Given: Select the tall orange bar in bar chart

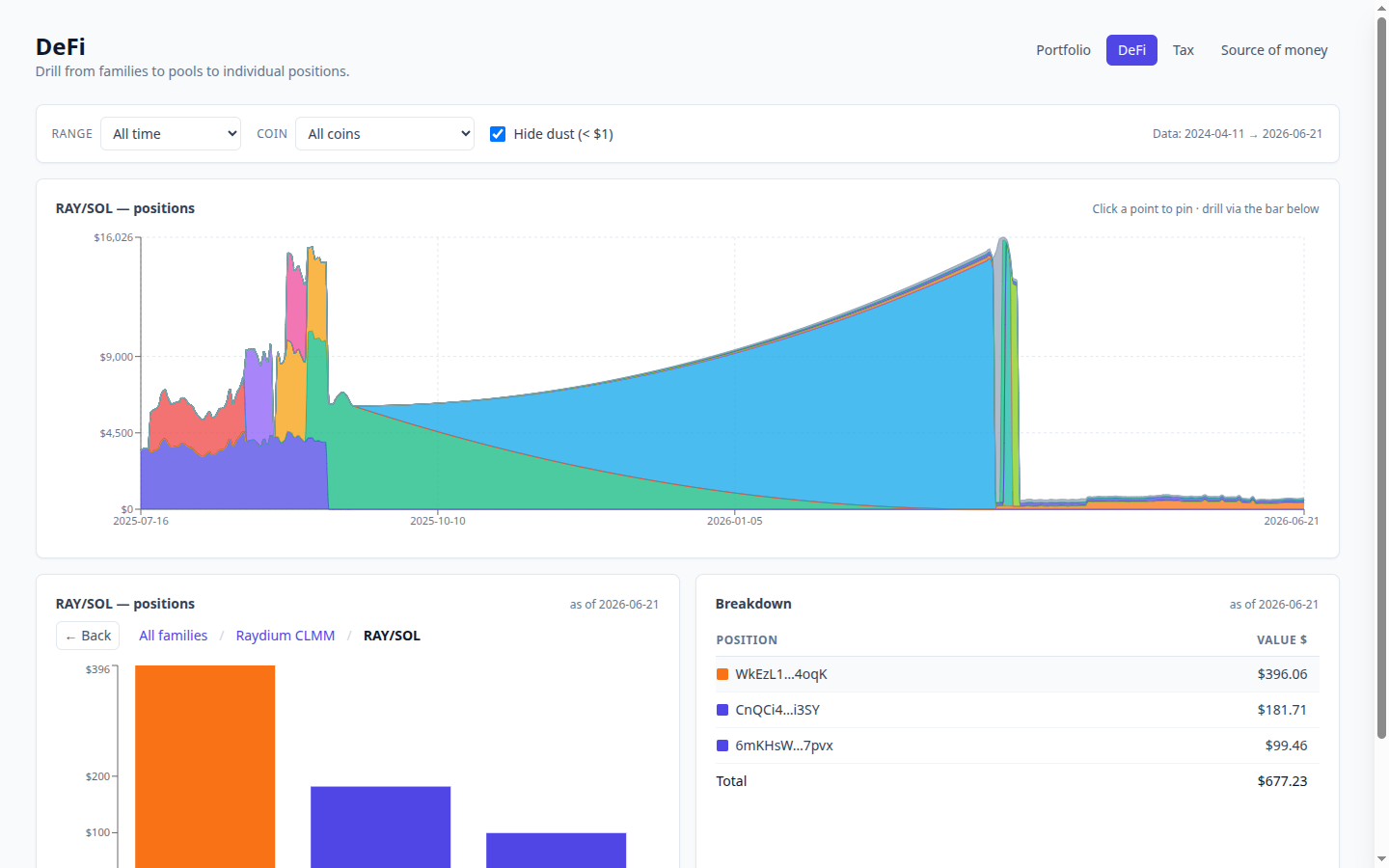Looking at the screenshot, I should 205,767.
